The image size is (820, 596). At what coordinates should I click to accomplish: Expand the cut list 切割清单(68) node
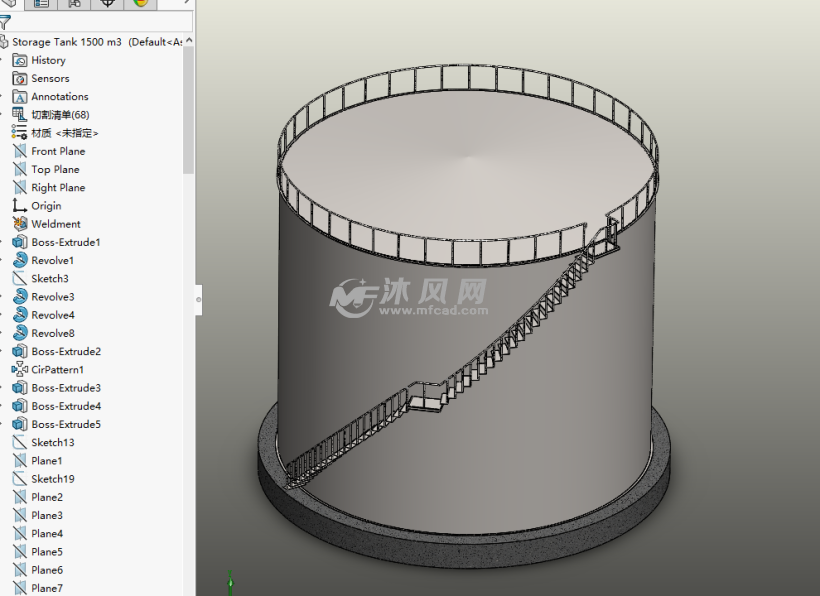click(3, 115)
